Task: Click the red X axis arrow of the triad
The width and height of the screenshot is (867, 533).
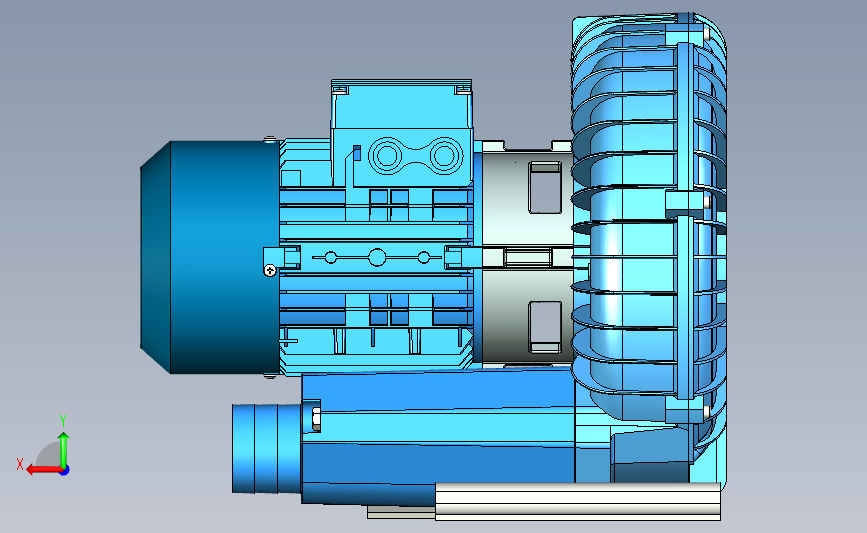Action: (x=43, y=470)
